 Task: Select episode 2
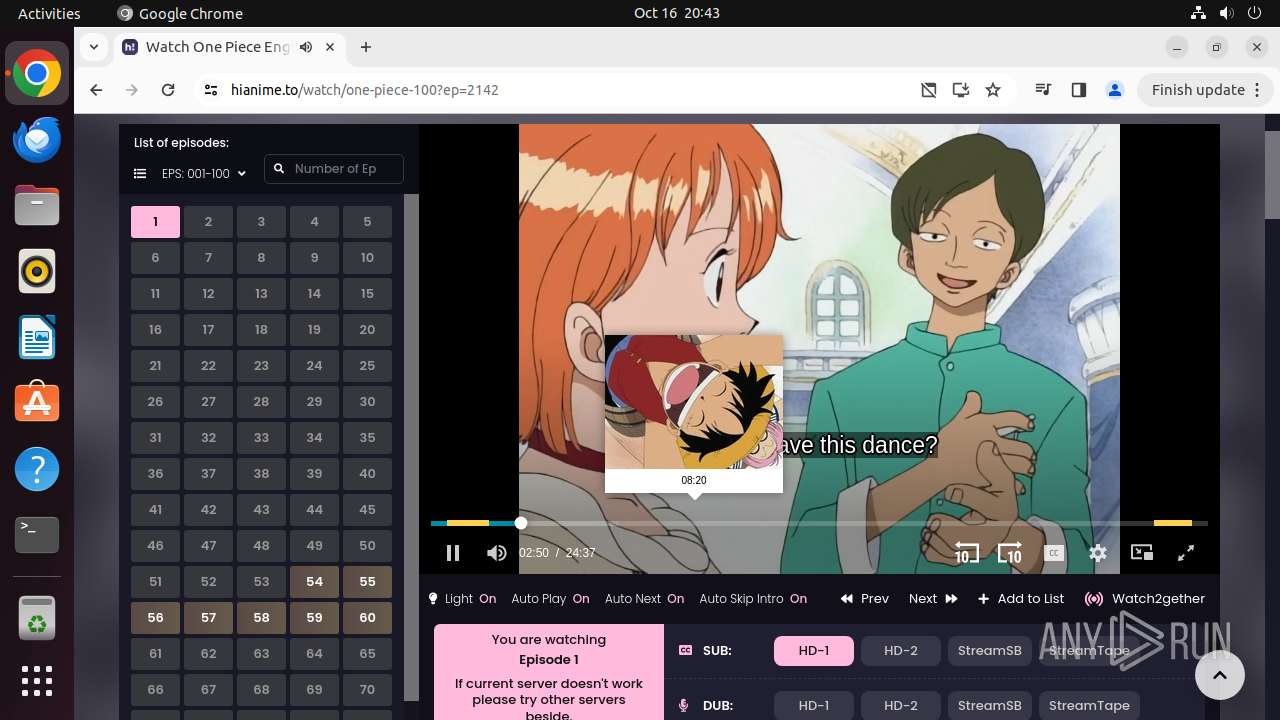click(208, 222)
